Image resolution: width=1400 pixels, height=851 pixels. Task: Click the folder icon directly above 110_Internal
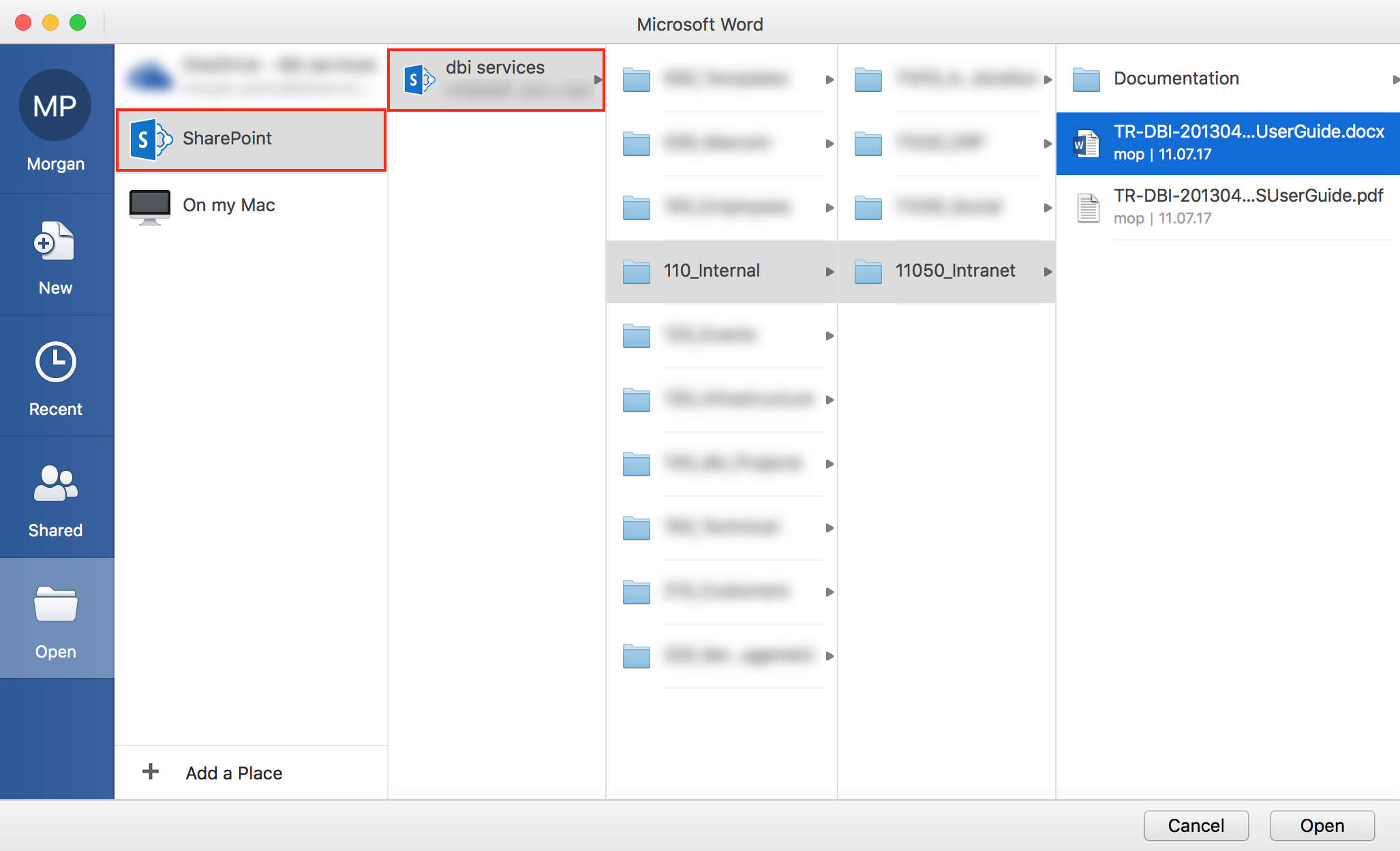pos(636,207)
